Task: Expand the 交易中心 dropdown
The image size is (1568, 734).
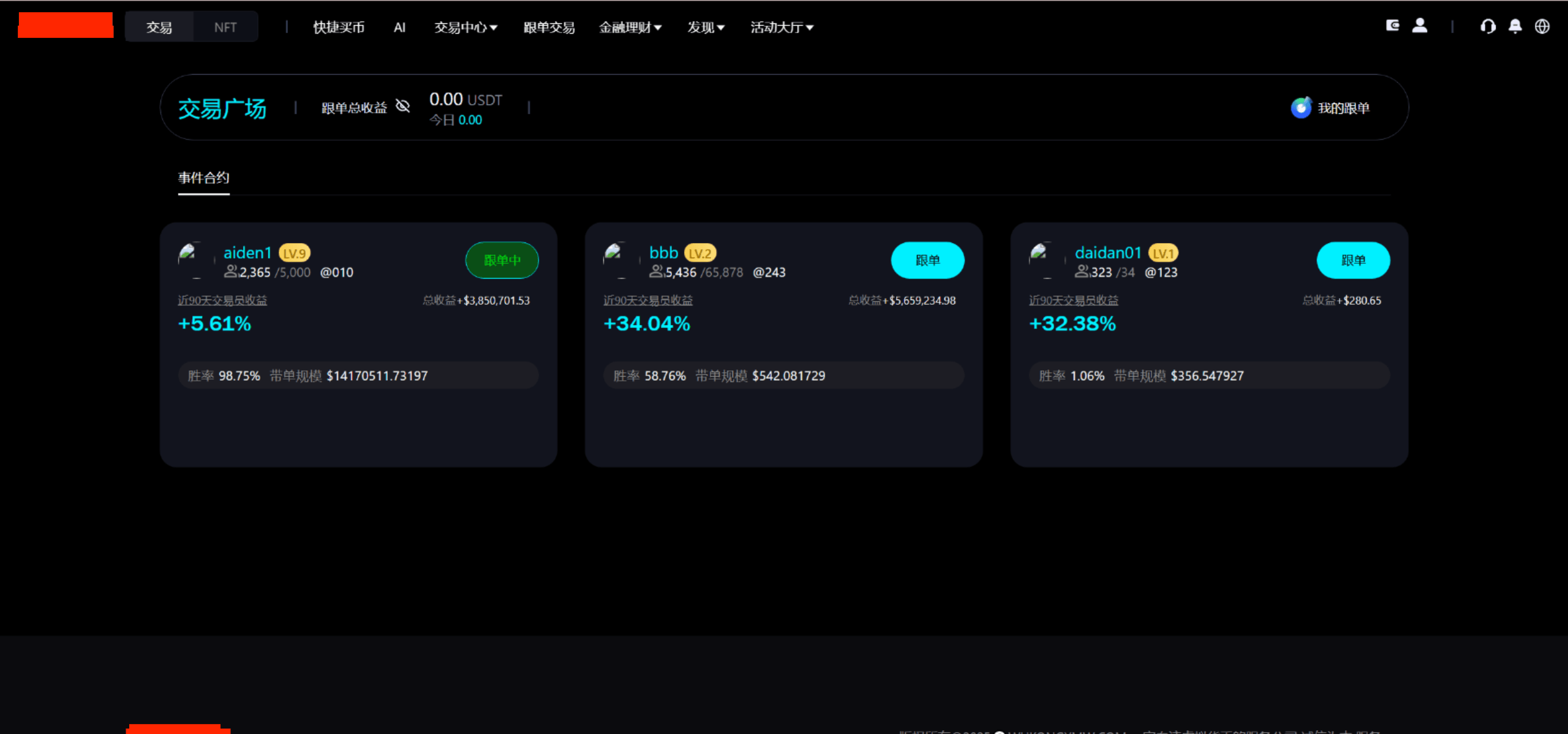Action: click(x=466, y=27)
